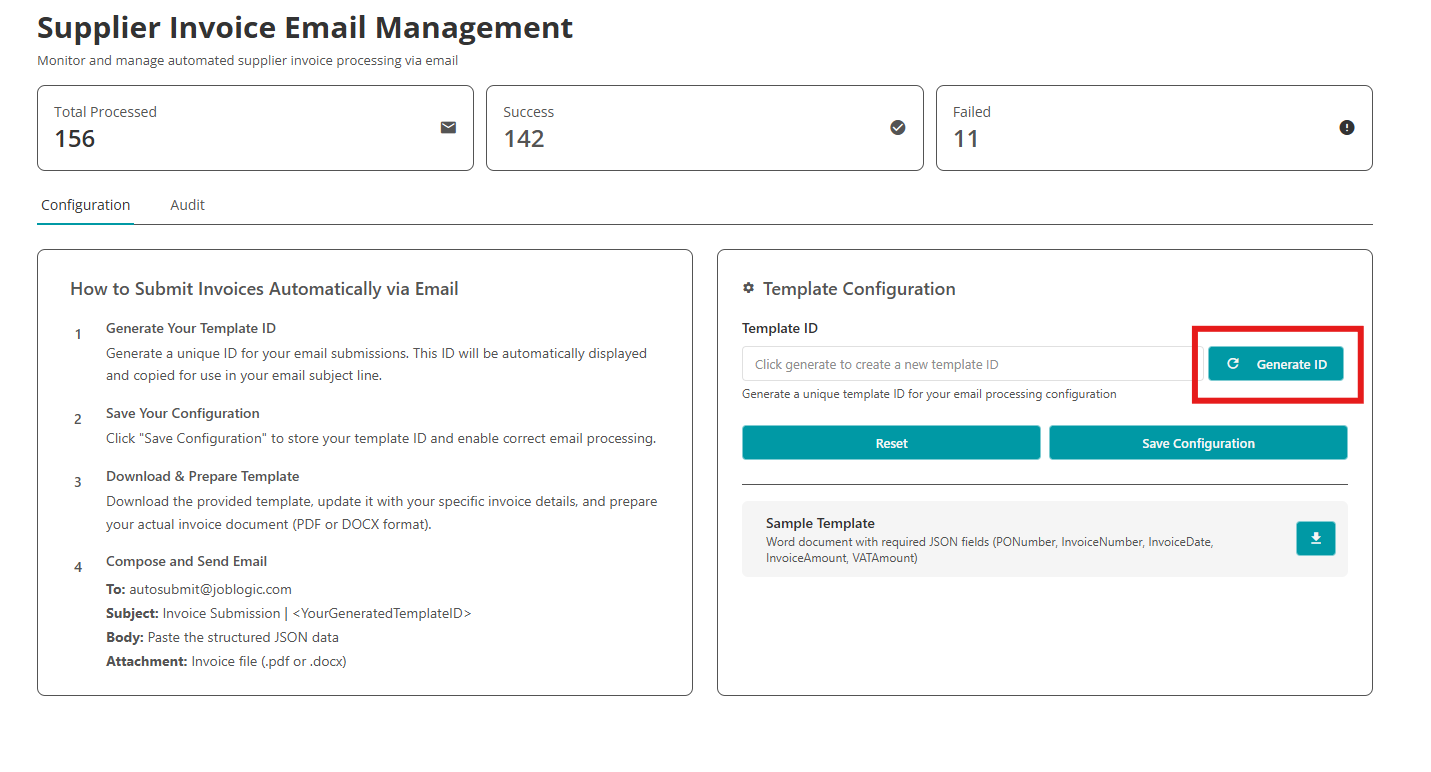Click the Success count 142
The width and height of the screenshot is (1431, 772).
pos(524,139)
